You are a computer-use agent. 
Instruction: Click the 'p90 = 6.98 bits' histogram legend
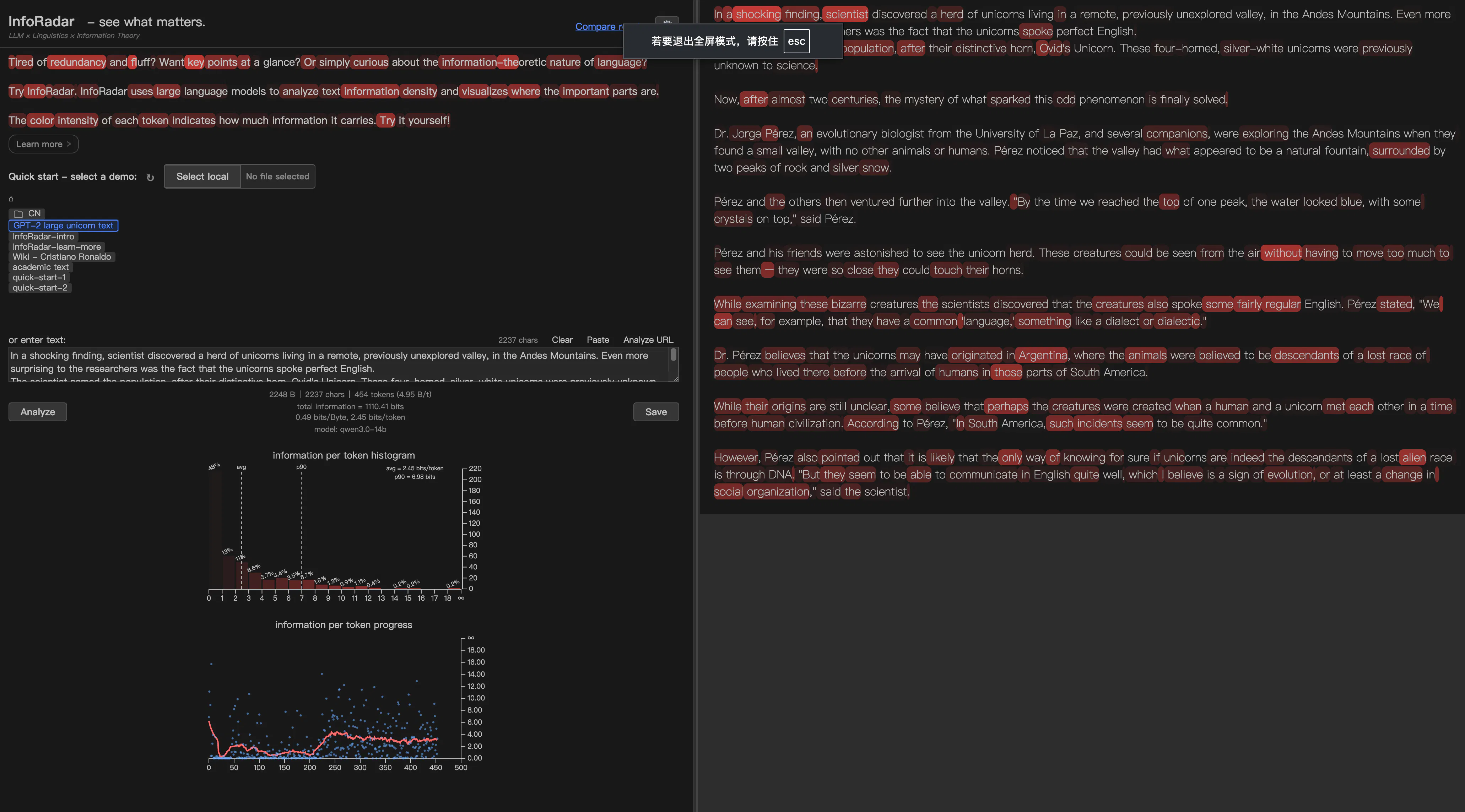coord(415,477)
